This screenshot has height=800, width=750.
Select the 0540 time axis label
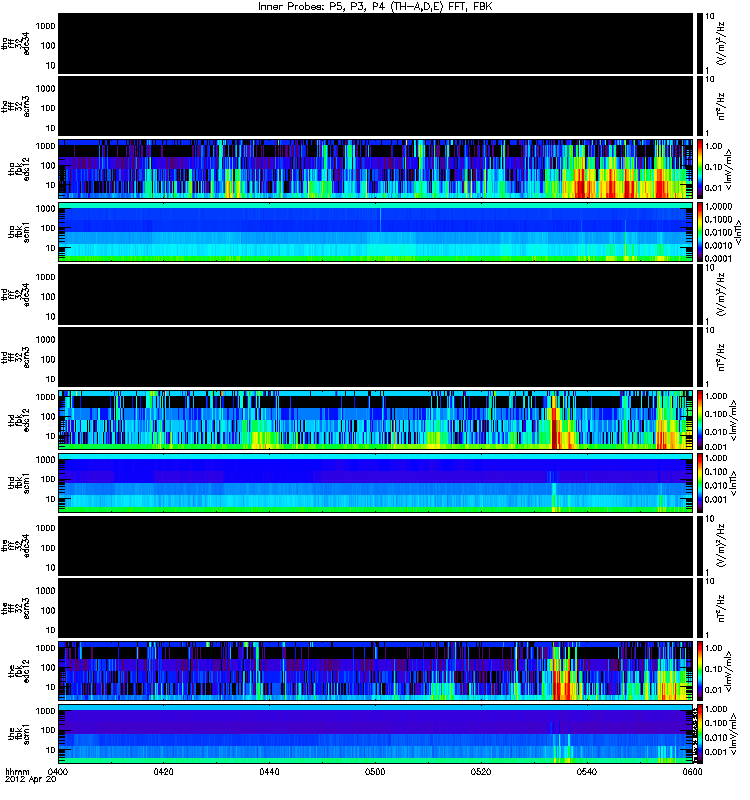coord(587,771)
